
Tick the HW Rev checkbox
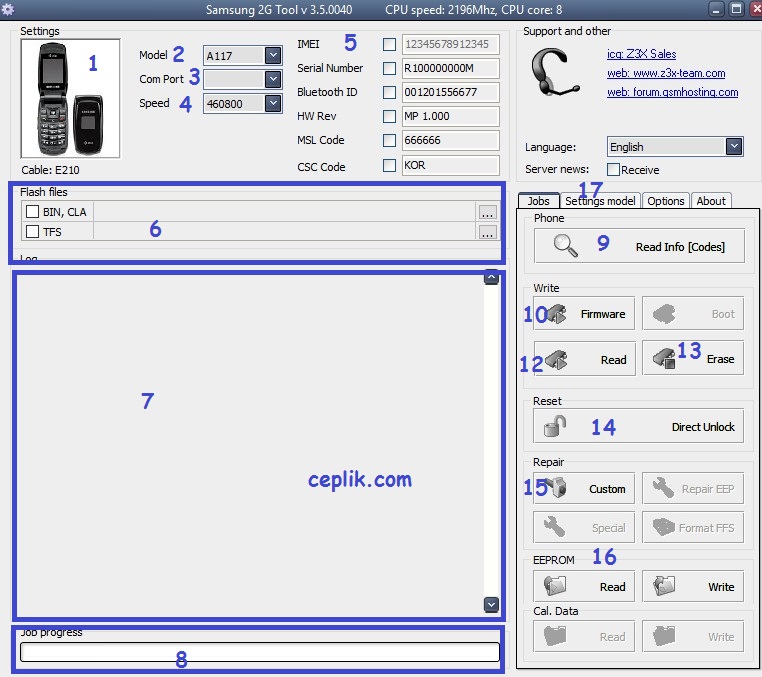[x=389, y=116]
